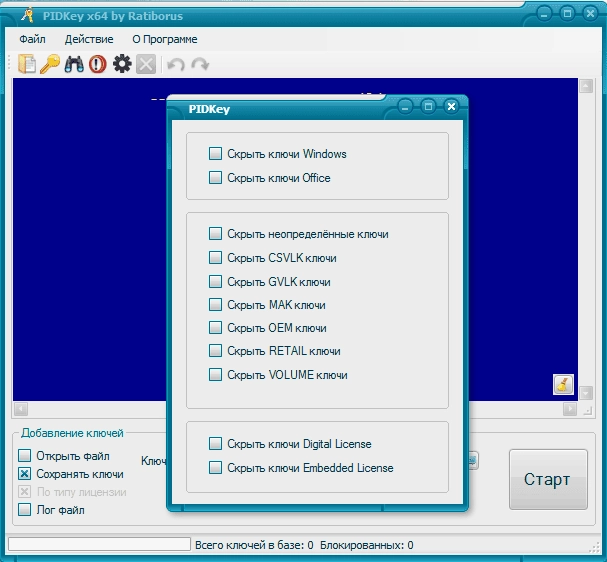The height and width of the screenshot is (562, 607).
Task: Click the red exclamation mark toolbar icon
Action: tap(98, 64)
